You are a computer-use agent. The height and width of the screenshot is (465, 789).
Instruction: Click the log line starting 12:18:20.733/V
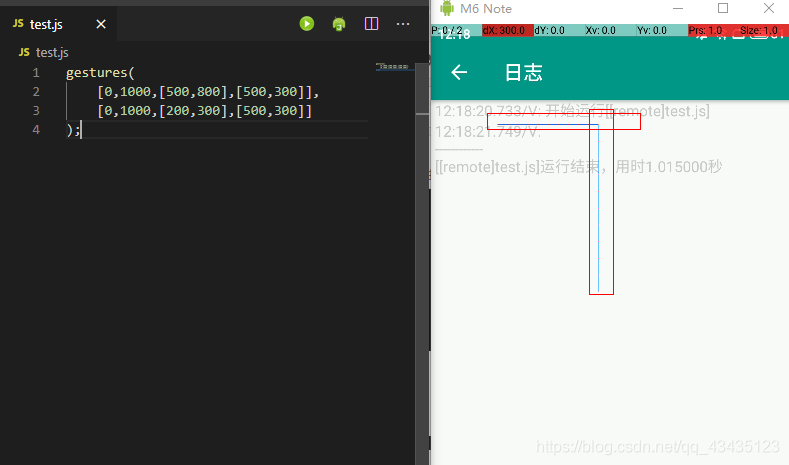click(572, 111)
